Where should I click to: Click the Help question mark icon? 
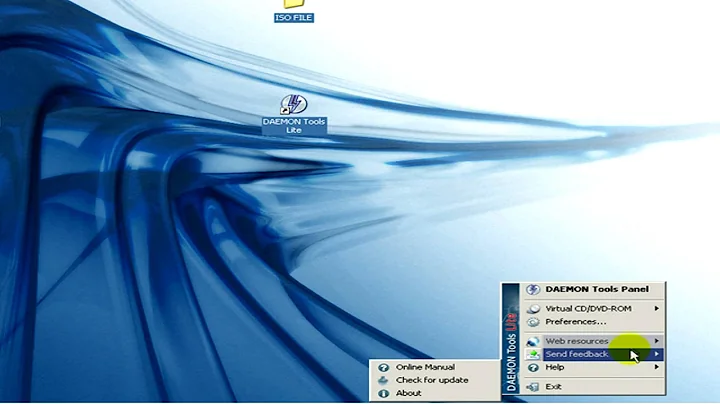[x=533, y=367]
